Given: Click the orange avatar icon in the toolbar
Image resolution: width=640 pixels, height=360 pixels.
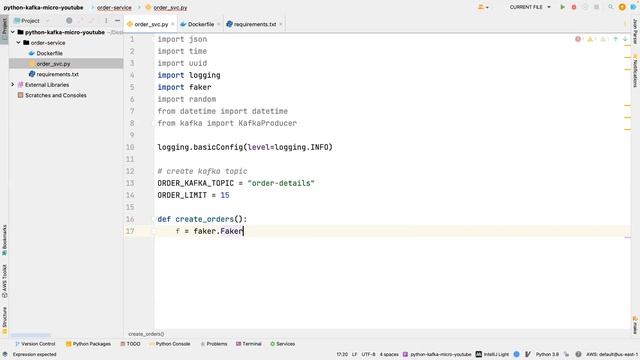Looking at the screenshot, I should [622, 7].
